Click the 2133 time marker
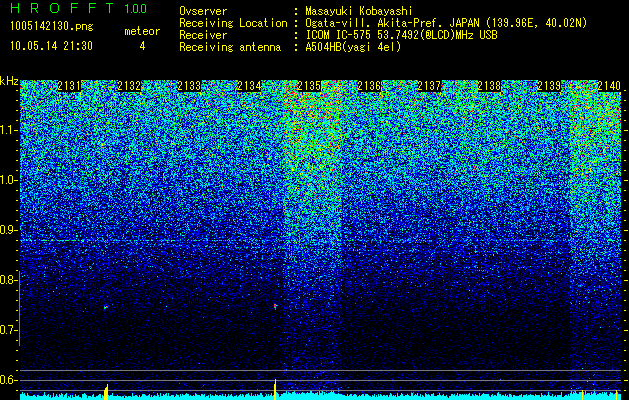This screenshot has height=400, width=629. (x=189, y=86)
